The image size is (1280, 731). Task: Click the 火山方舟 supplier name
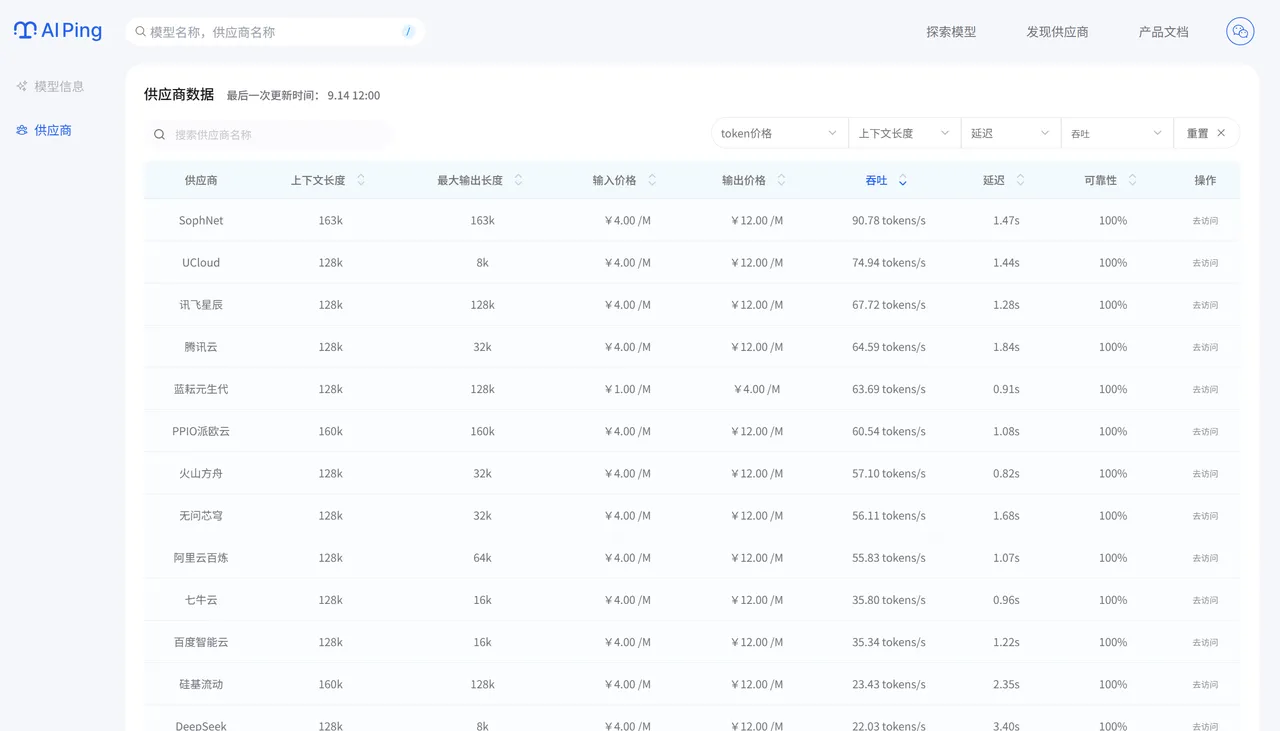click(201, 474)
